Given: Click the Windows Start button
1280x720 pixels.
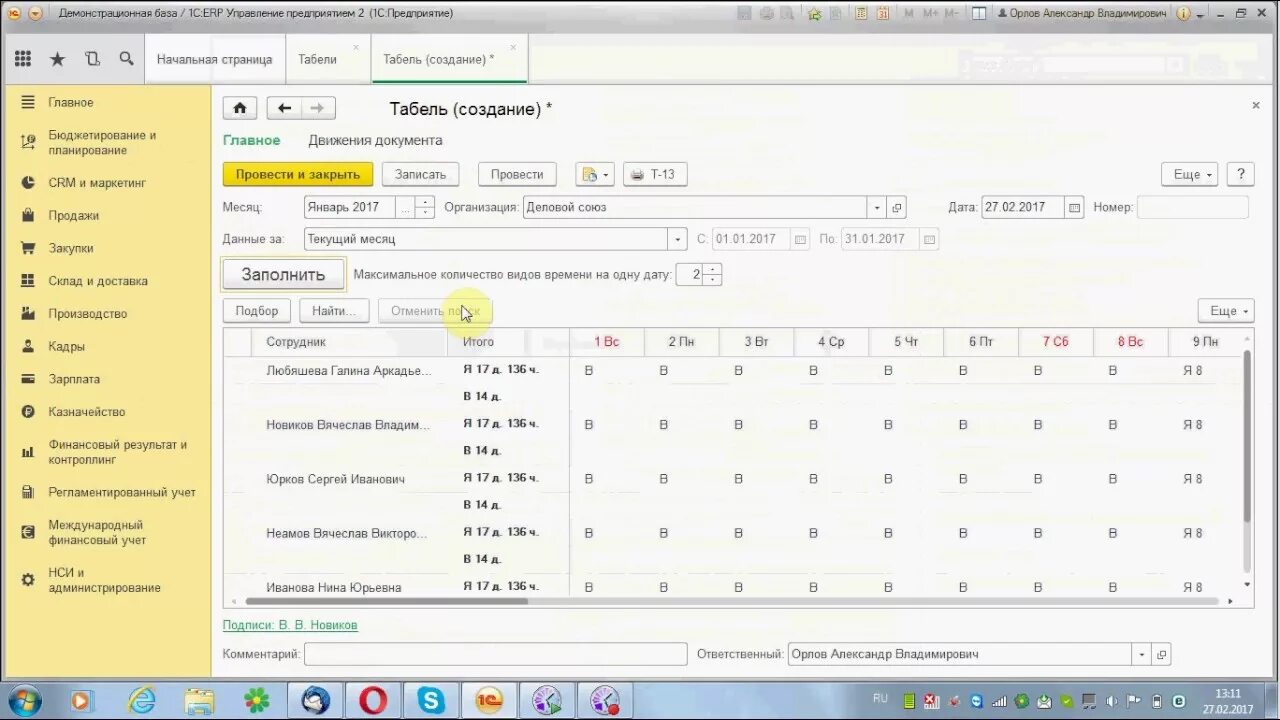Looking at the screenshot, I should [x=23, y=700].
